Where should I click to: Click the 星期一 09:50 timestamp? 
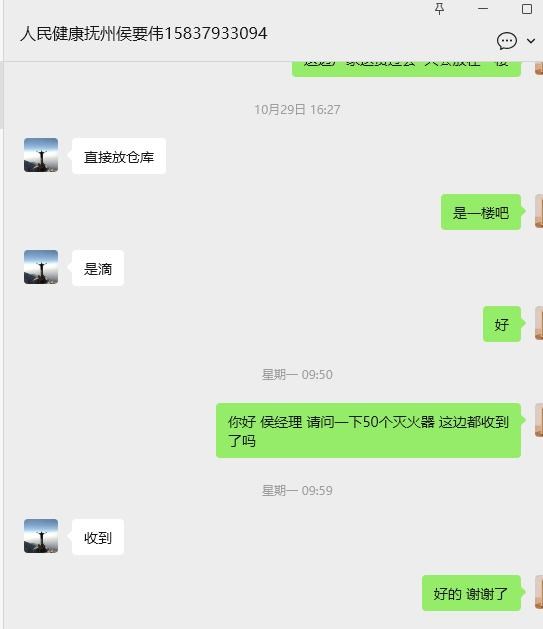click(297, 375)
